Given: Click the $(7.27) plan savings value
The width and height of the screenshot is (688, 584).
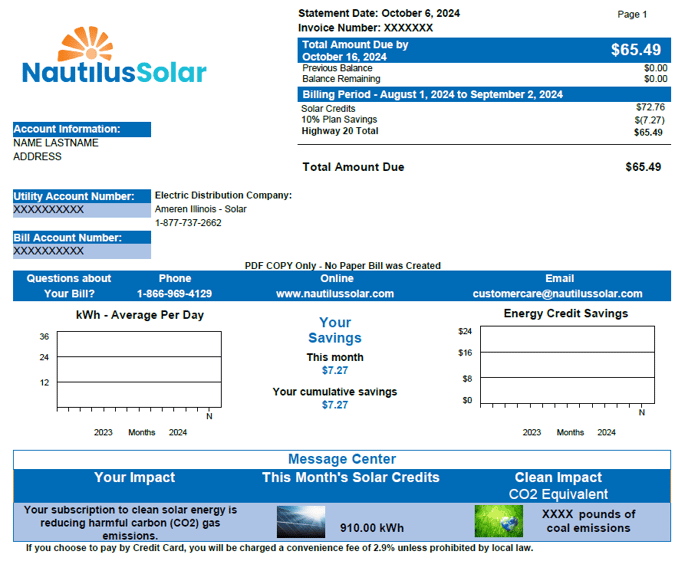Looking at the screenshot, I should coord(649,120).
